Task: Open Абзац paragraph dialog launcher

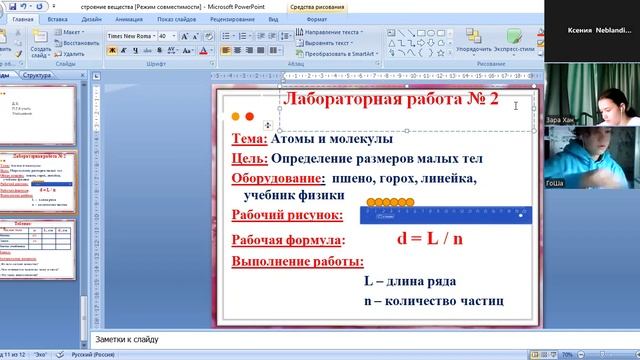Action: coord(378,64)
